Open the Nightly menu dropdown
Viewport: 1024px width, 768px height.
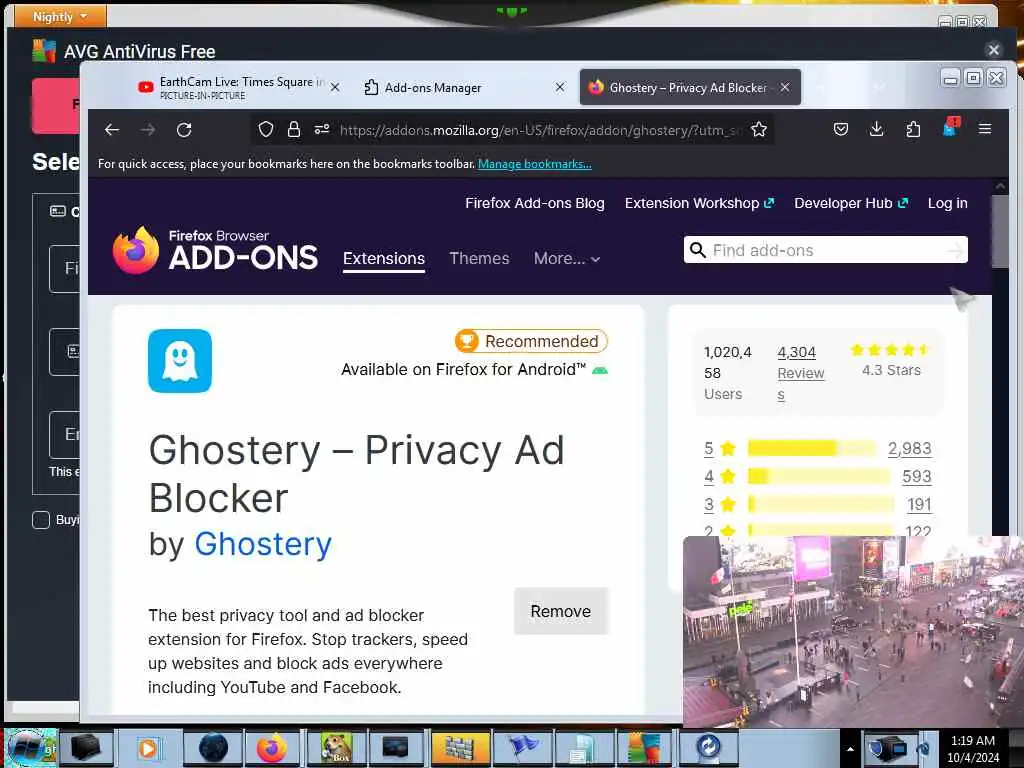coord(60,16)
